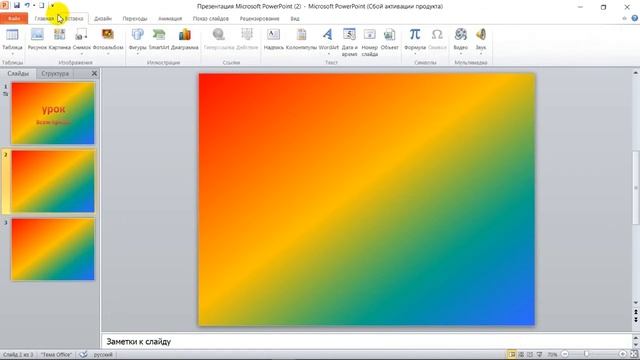Click the Снимок screenshot icon
The width and height of the screenshot is (640, 360).
pos(81,35)
